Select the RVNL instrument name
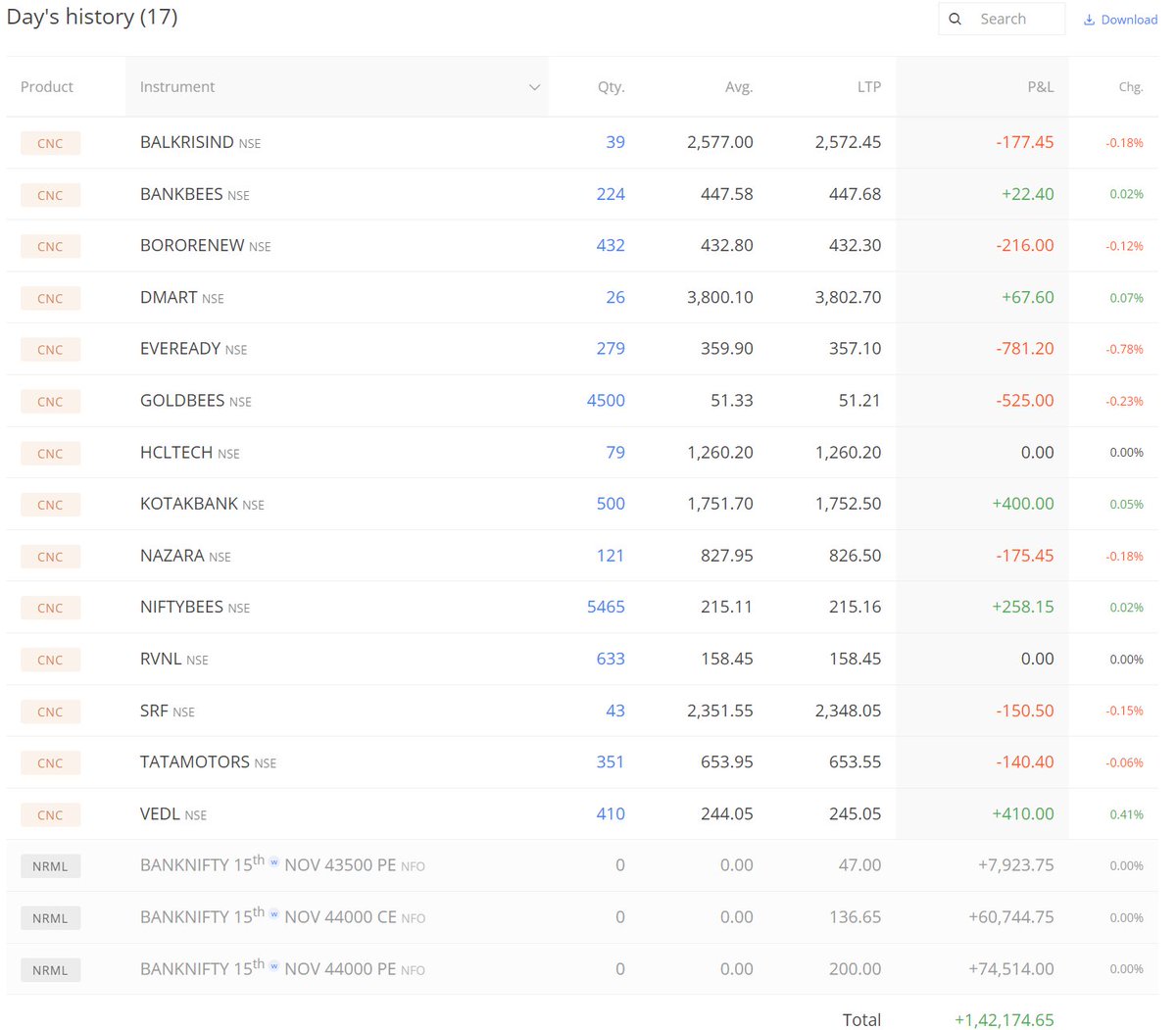 click(x=161, y=660)
